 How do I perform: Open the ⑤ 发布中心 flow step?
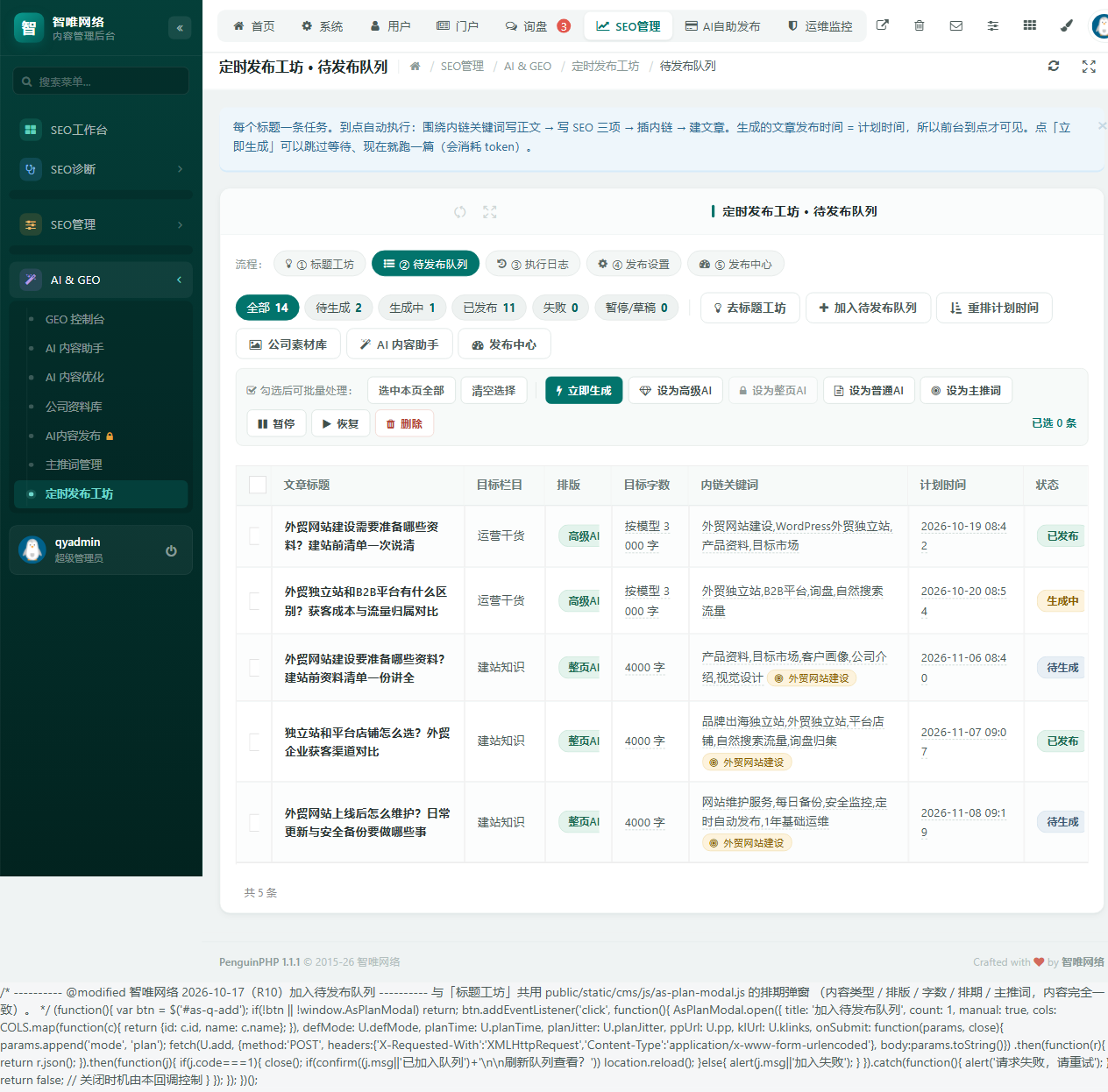(x=735, y=264)
